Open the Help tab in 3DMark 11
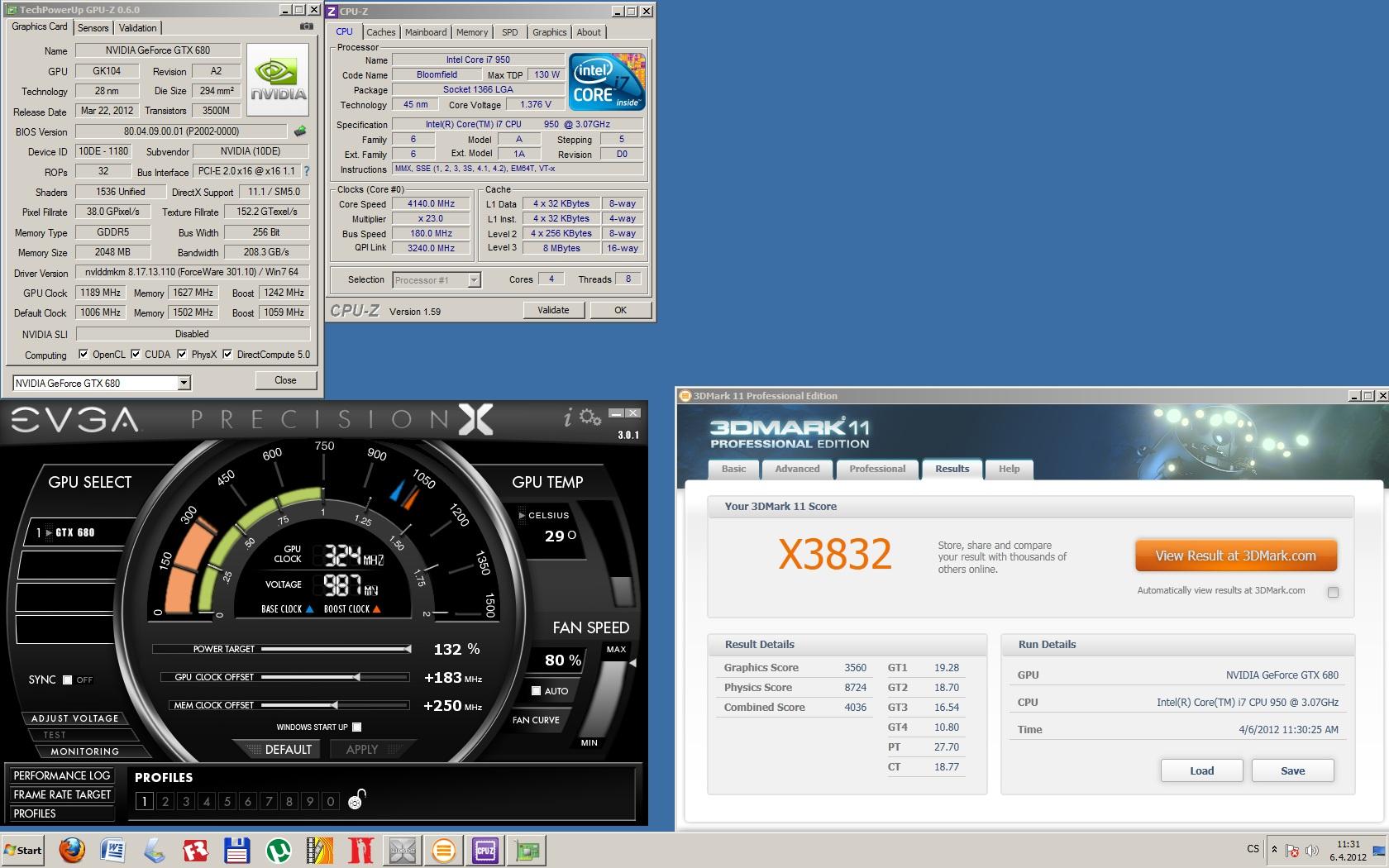Viewport: 1389px width, 868px height. [1009, 469]
